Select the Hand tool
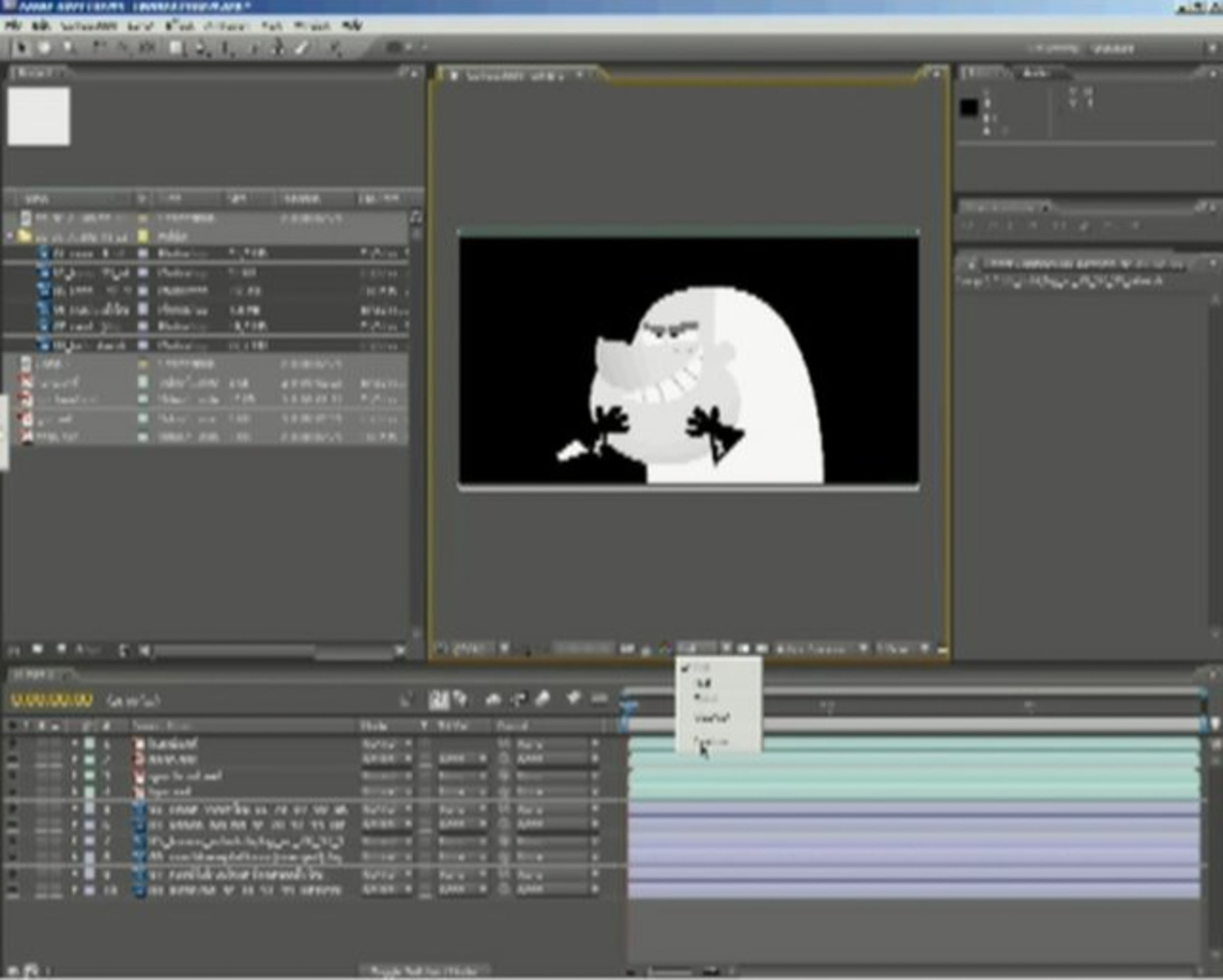1223x980 pixels. [44, 48]
